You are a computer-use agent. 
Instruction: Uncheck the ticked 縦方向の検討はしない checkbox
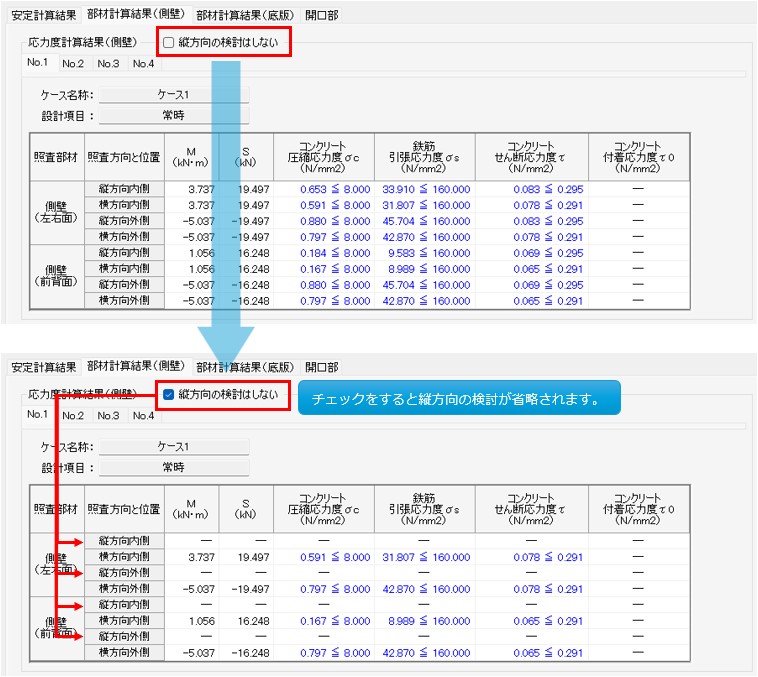[x=168, y=394]
